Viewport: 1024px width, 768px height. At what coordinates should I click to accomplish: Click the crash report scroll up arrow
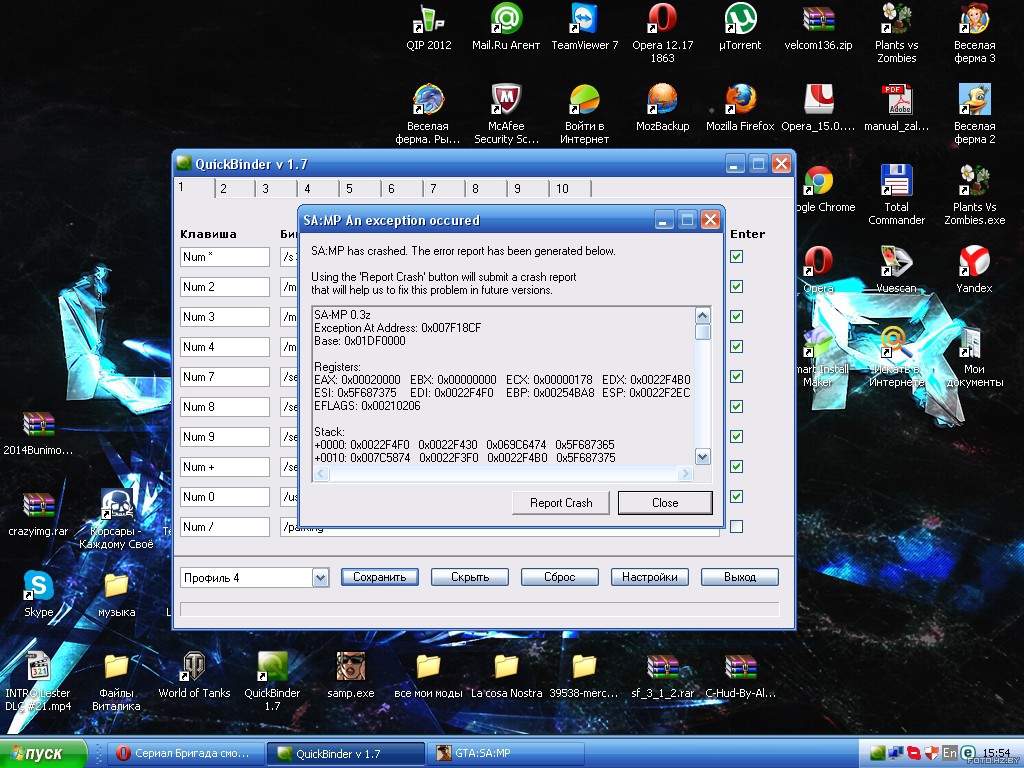[703, 316]
